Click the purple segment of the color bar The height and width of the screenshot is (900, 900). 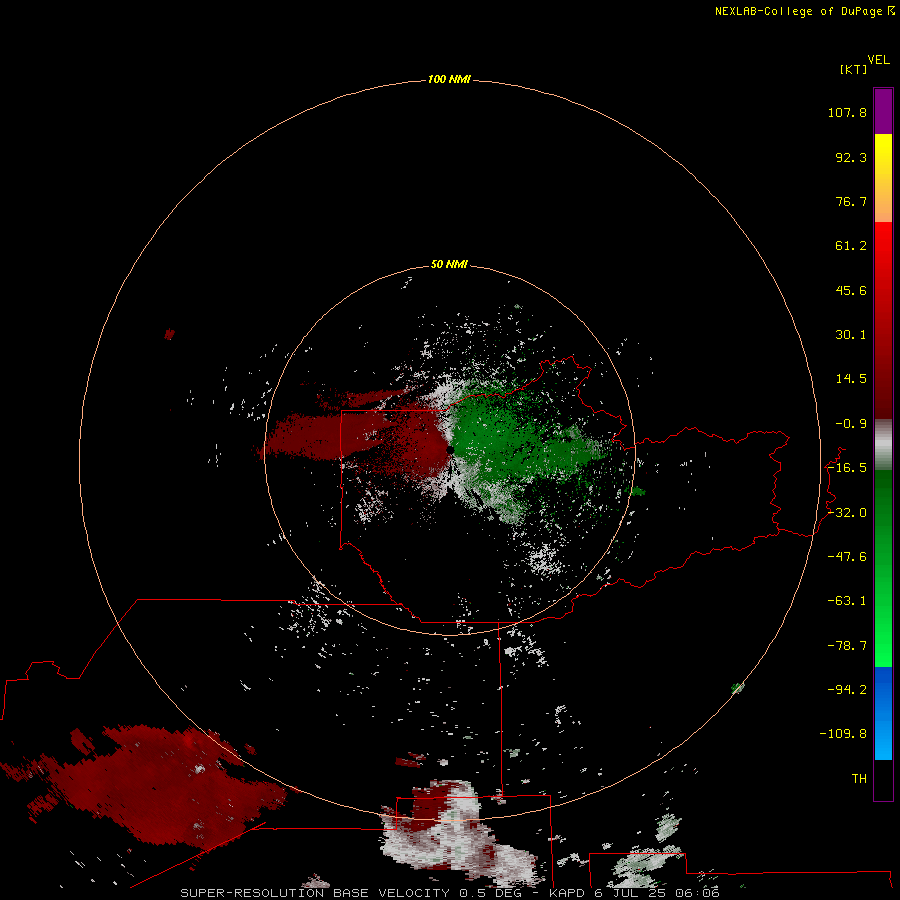pos(883,111)
